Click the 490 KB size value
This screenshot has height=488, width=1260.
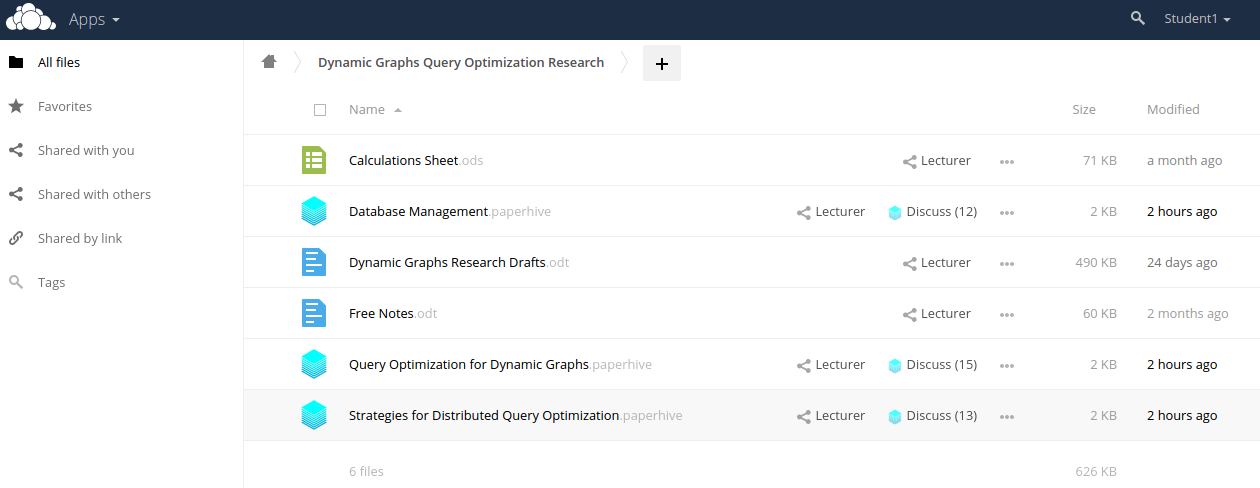click(x=1096, y=262)
